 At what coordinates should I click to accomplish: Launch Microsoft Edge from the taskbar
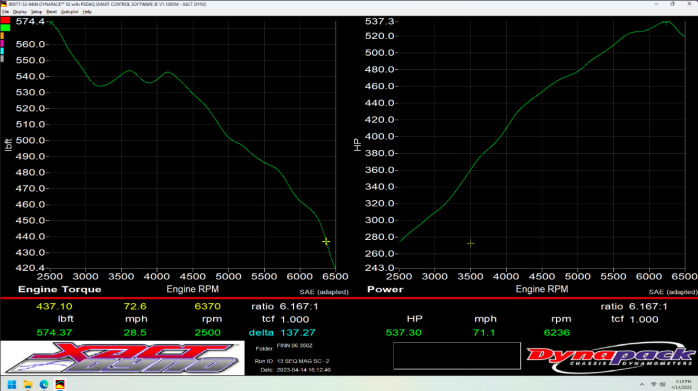click(x=44, y=384)
